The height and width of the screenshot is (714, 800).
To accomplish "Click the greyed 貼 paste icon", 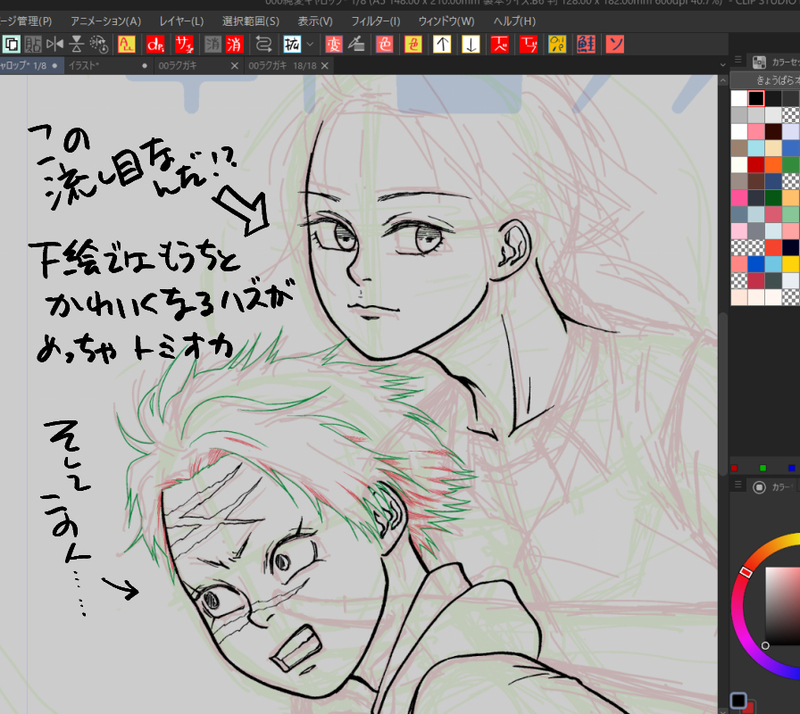I will (33, 44).
